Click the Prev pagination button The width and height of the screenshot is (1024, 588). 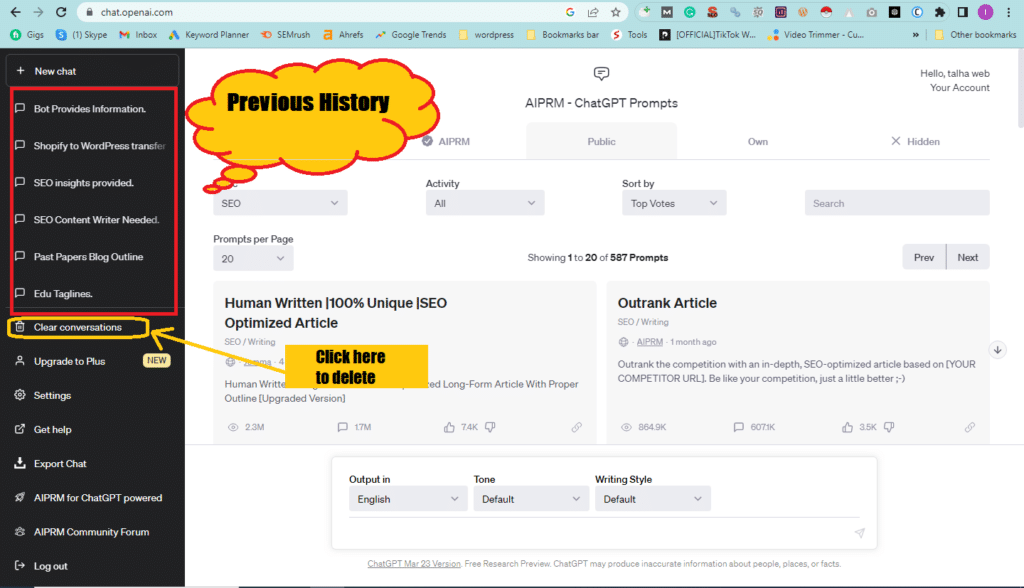(924, 257)
